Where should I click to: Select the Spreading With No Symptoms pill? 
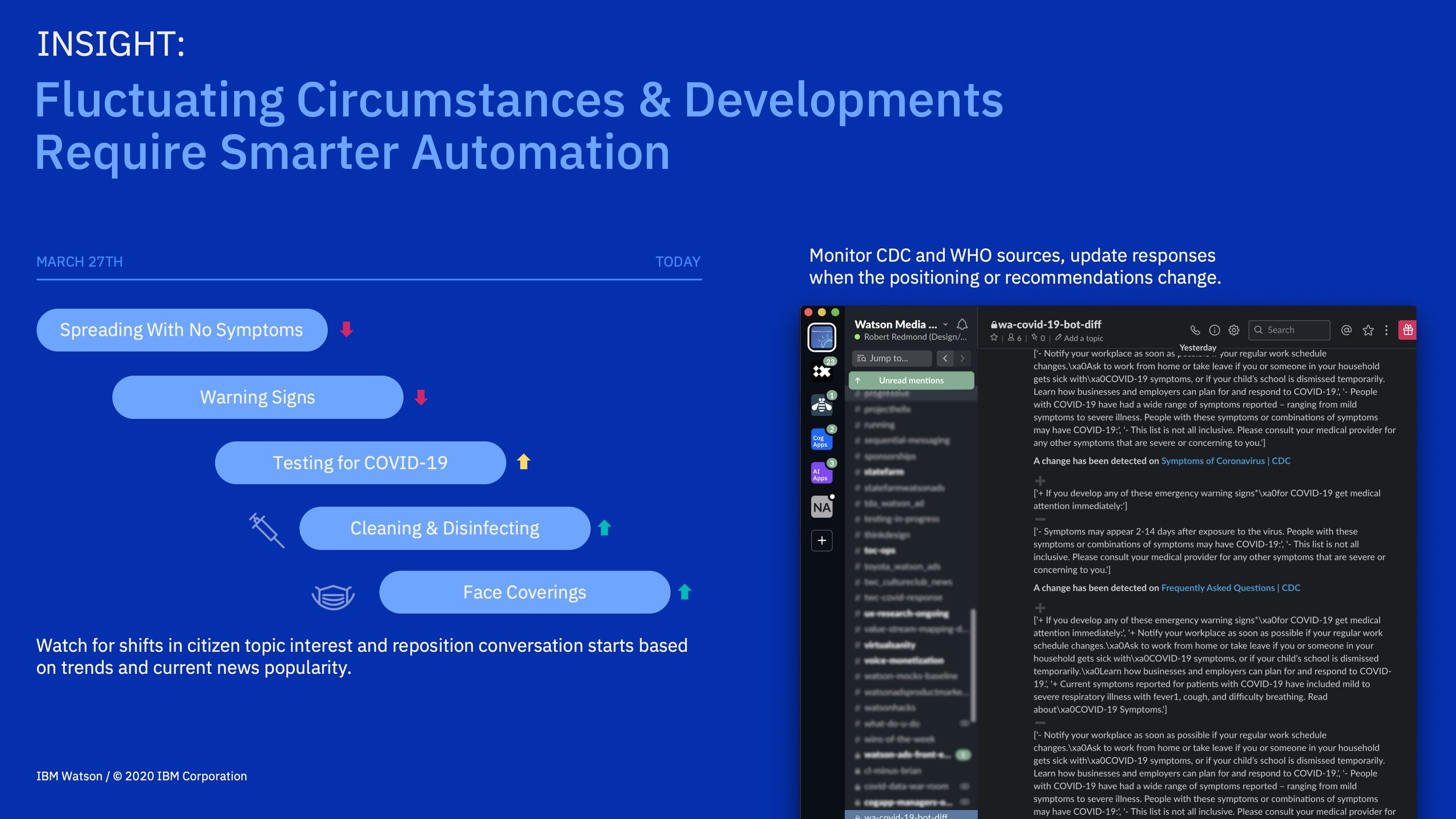click(182, 330)
